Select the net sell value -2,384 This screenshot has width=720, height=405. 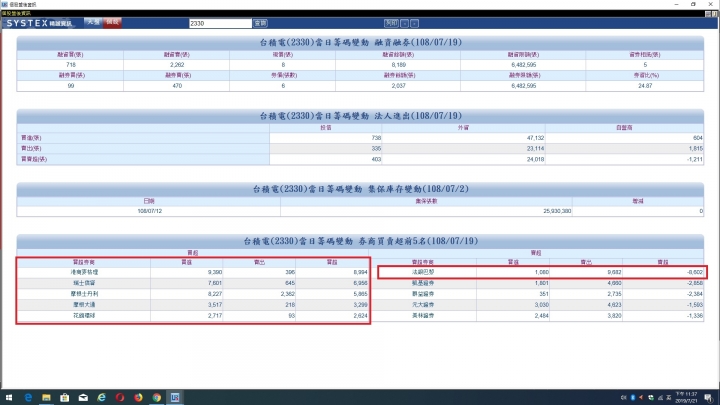tap(694, 294)
